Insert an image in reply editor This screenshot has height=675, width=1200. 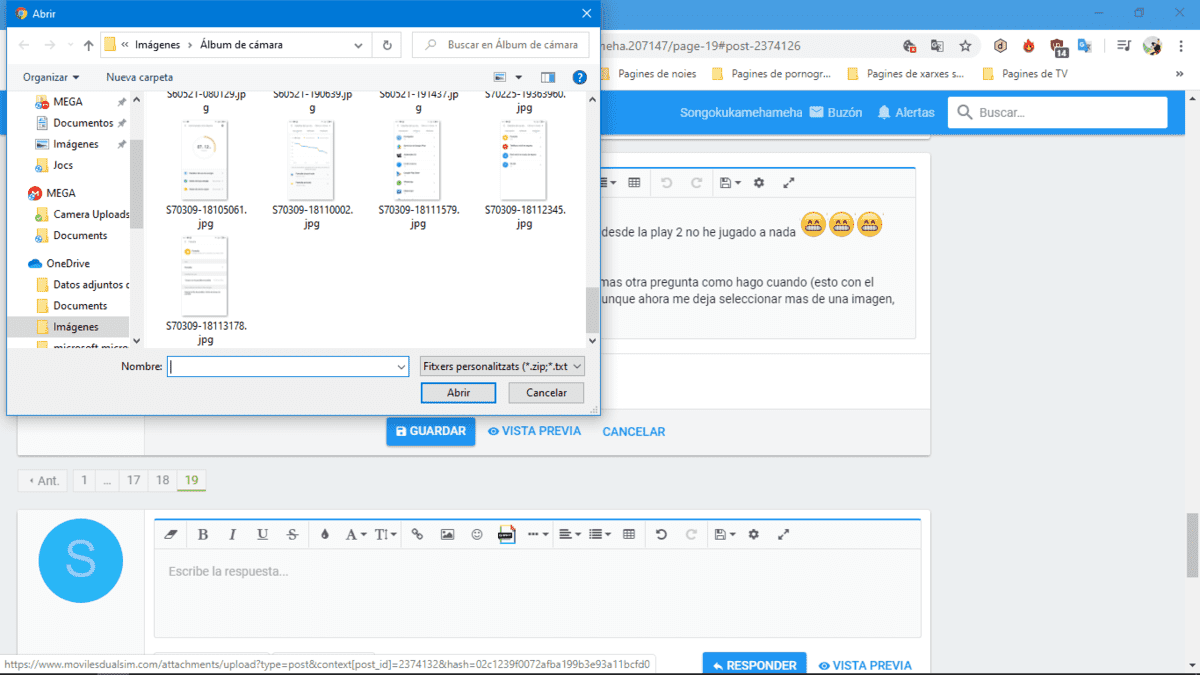click(447, 535)
